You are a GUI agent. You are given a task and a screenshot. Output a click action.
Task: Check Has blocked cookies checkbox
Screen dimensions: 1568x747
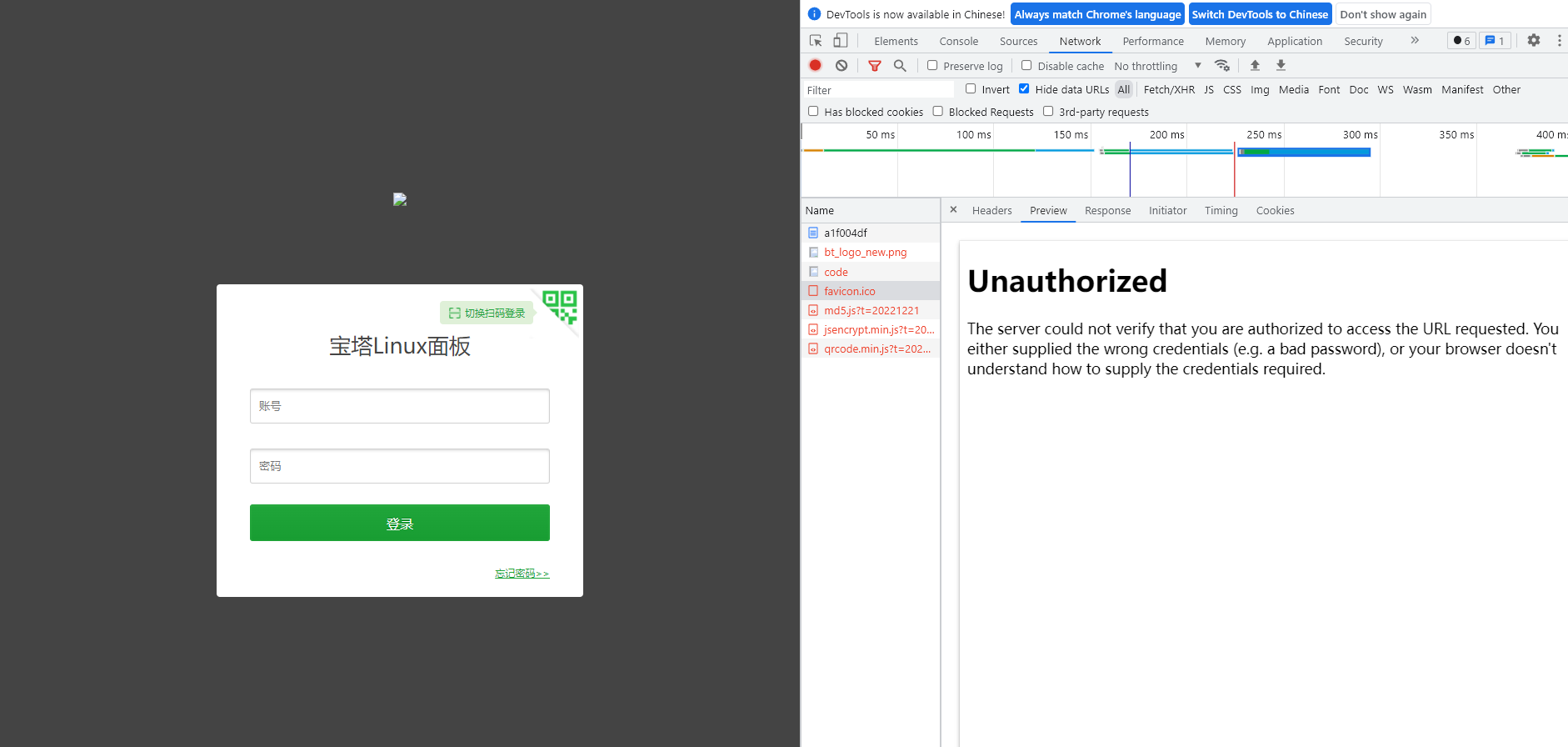click(813, 111)
